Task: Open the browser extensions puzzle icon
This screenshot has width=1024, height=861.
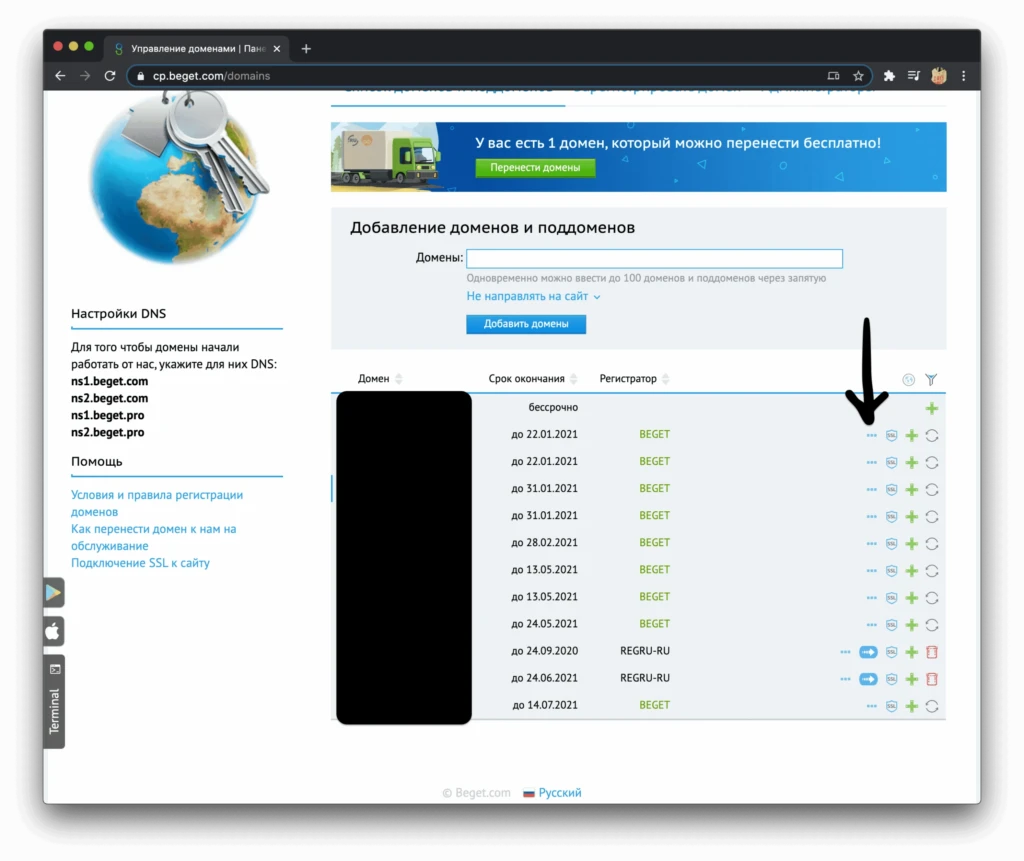Action: pos(889,76)
